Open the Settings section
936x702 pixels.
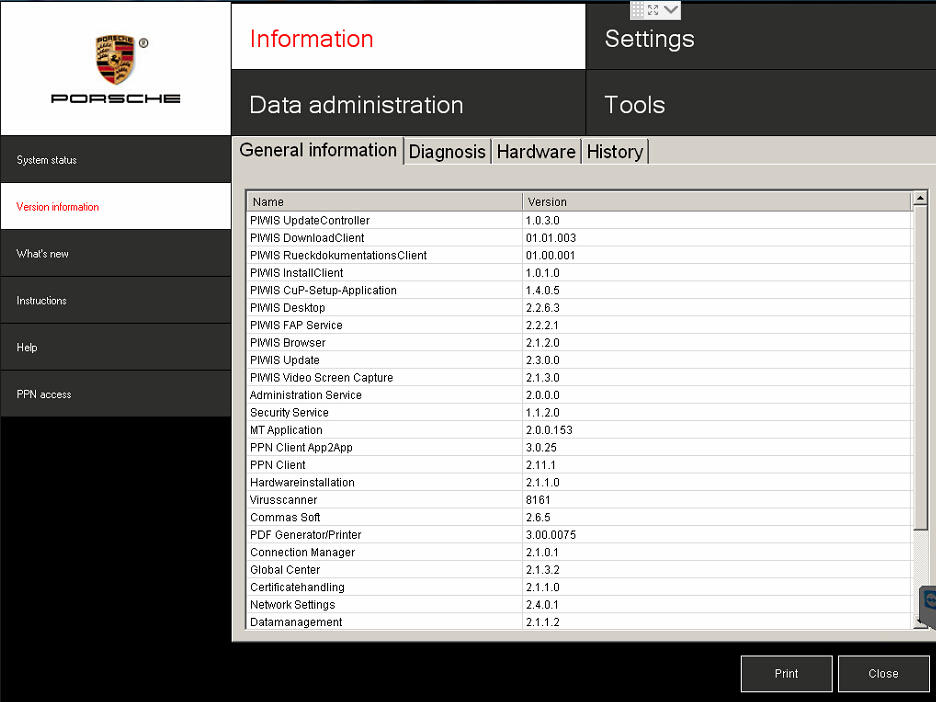(x=760, y=39)
